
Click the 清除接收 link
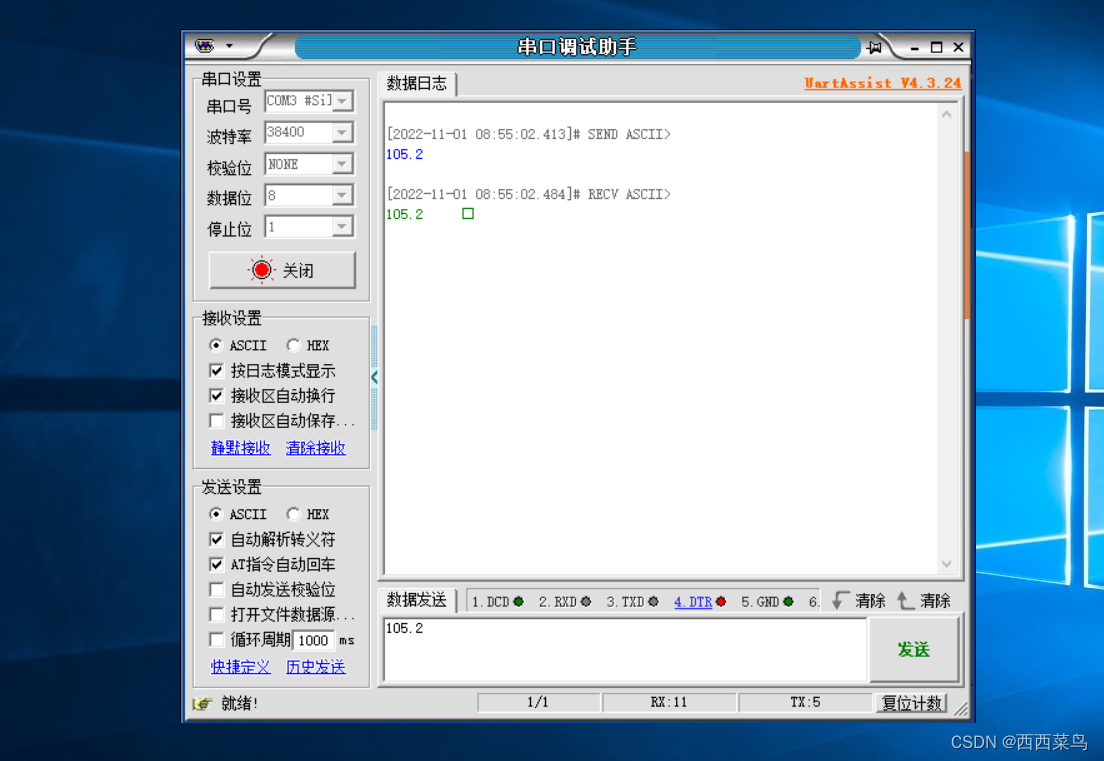pos(315,448)
